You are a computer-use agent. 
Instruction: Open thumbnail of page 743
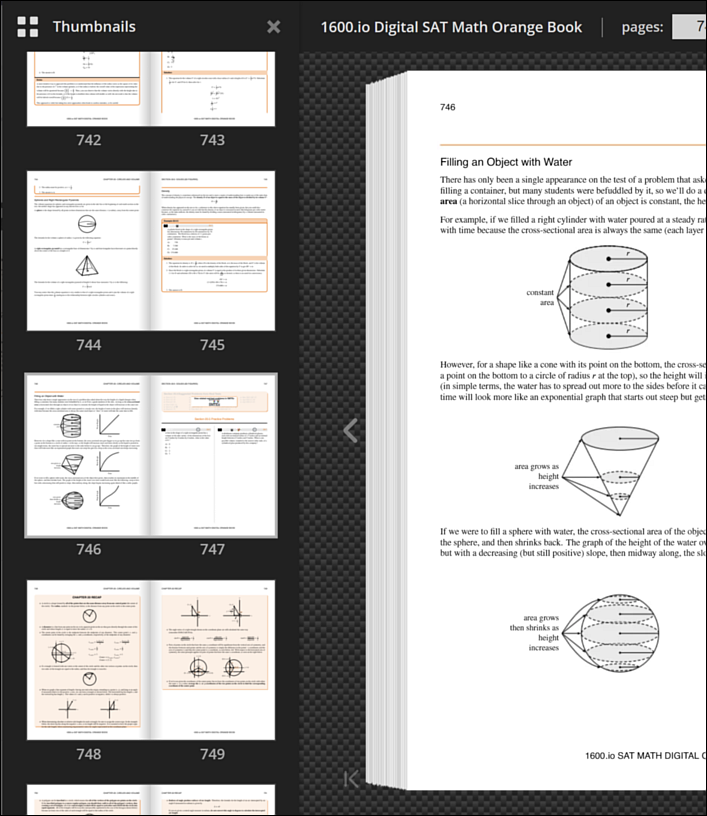[x=213, y=88]
